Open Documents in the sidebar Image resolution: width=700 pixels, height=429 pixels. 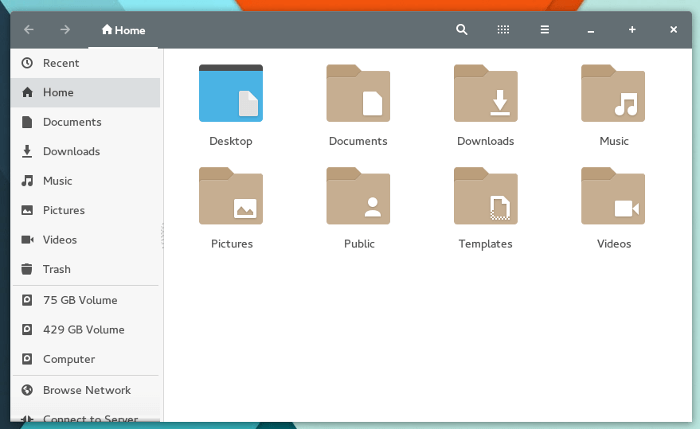click(85, 122)
